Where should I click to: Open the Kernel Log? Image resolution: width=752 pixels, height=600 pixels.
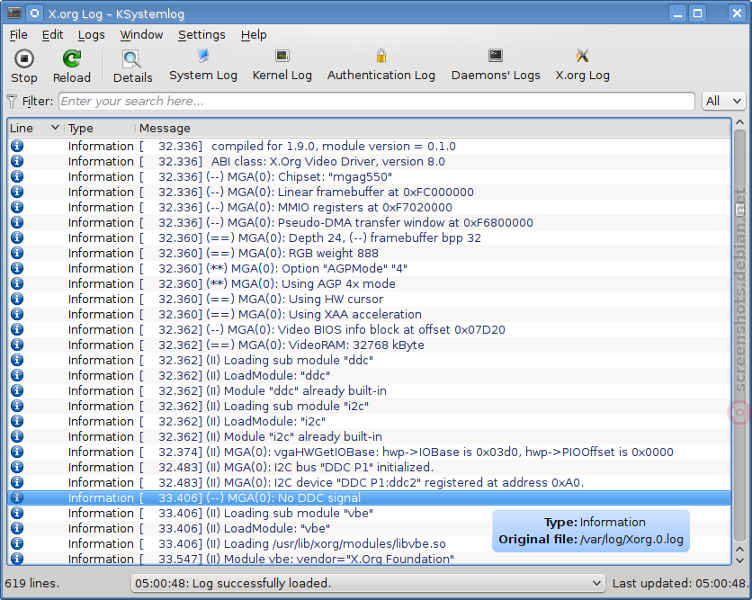pyautogui.click(x=282, y=65)
